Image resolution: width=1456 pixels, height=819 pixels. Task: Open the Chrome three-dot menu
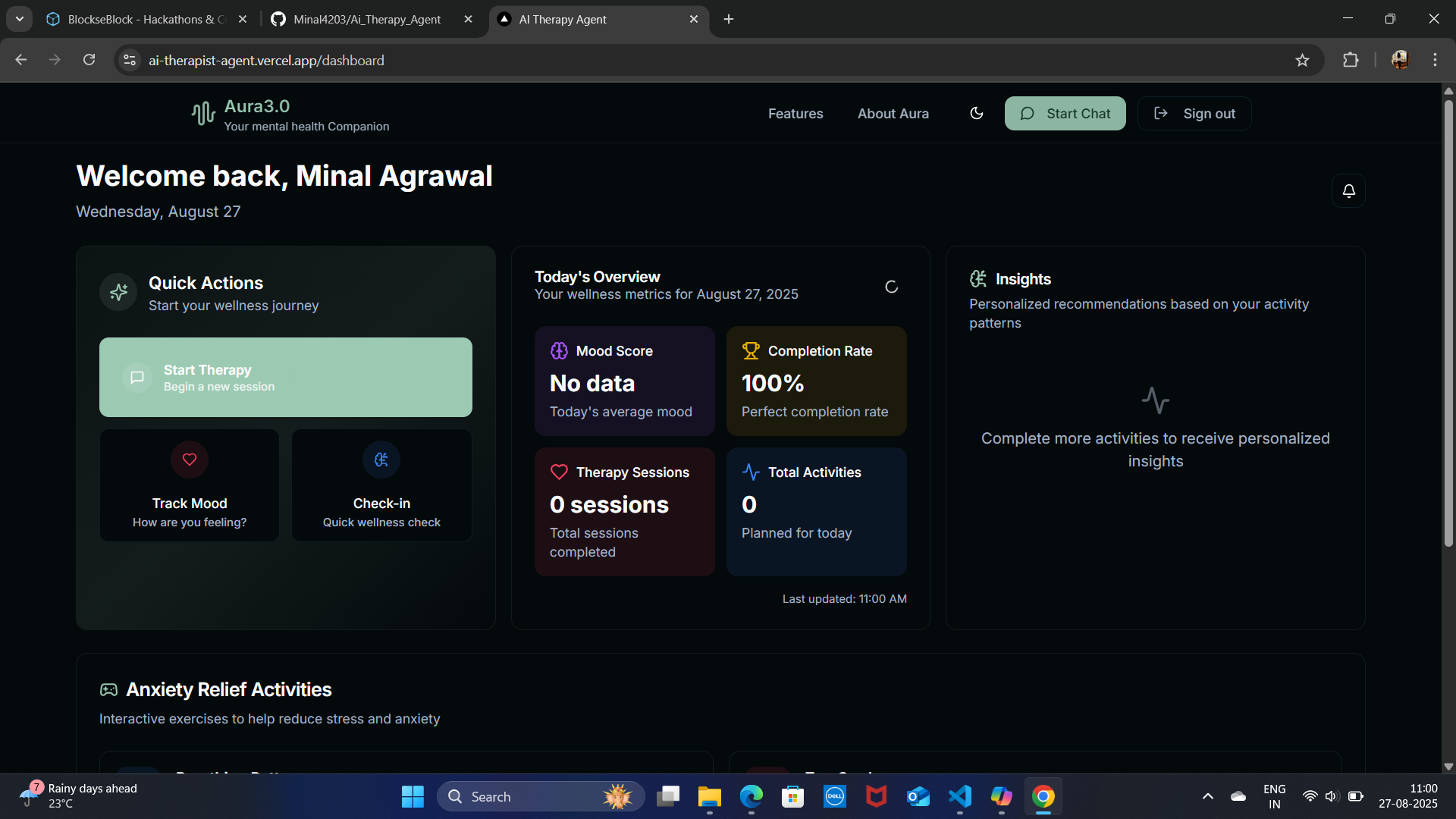[1435, 60]
